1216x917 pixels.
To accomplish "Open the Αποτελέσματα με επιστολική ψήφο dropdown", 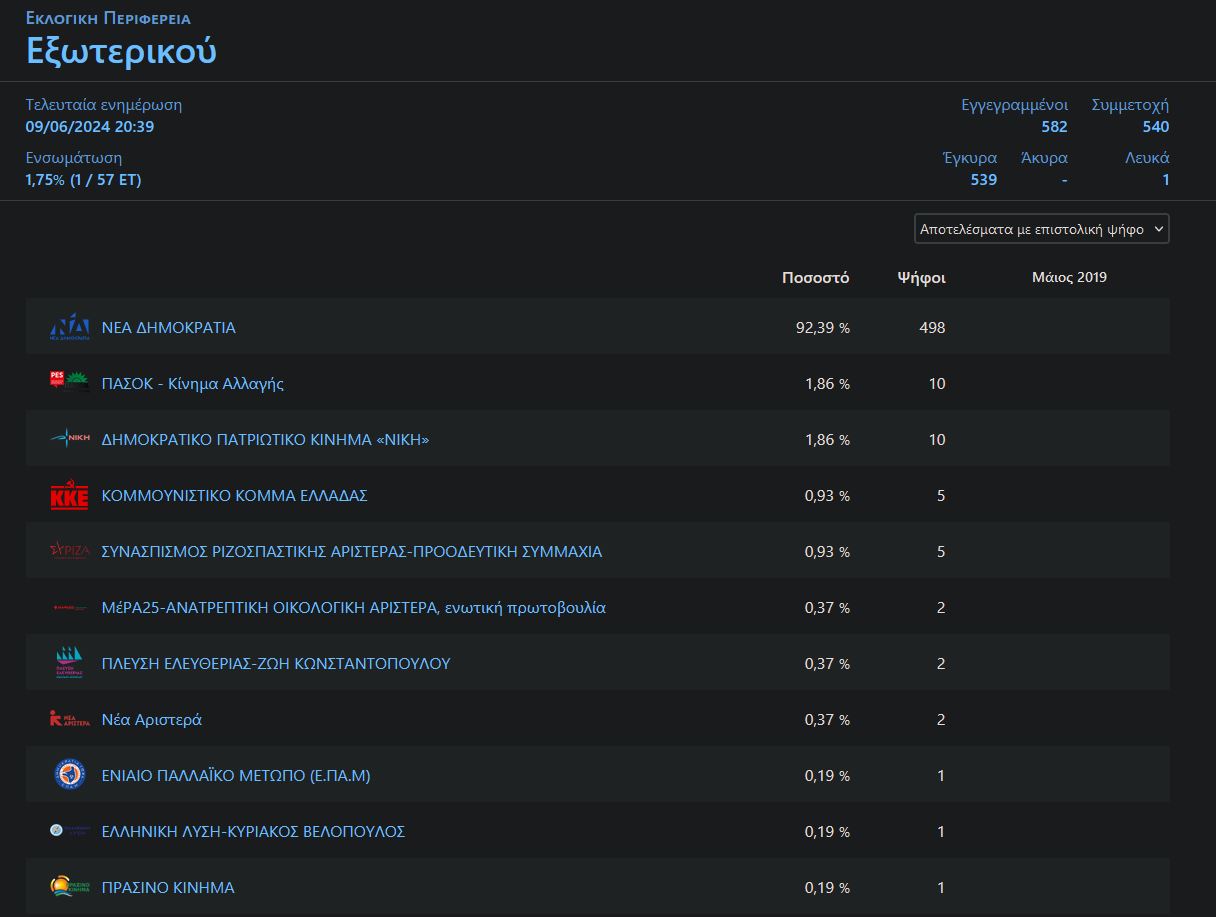I will (1042, 229).
